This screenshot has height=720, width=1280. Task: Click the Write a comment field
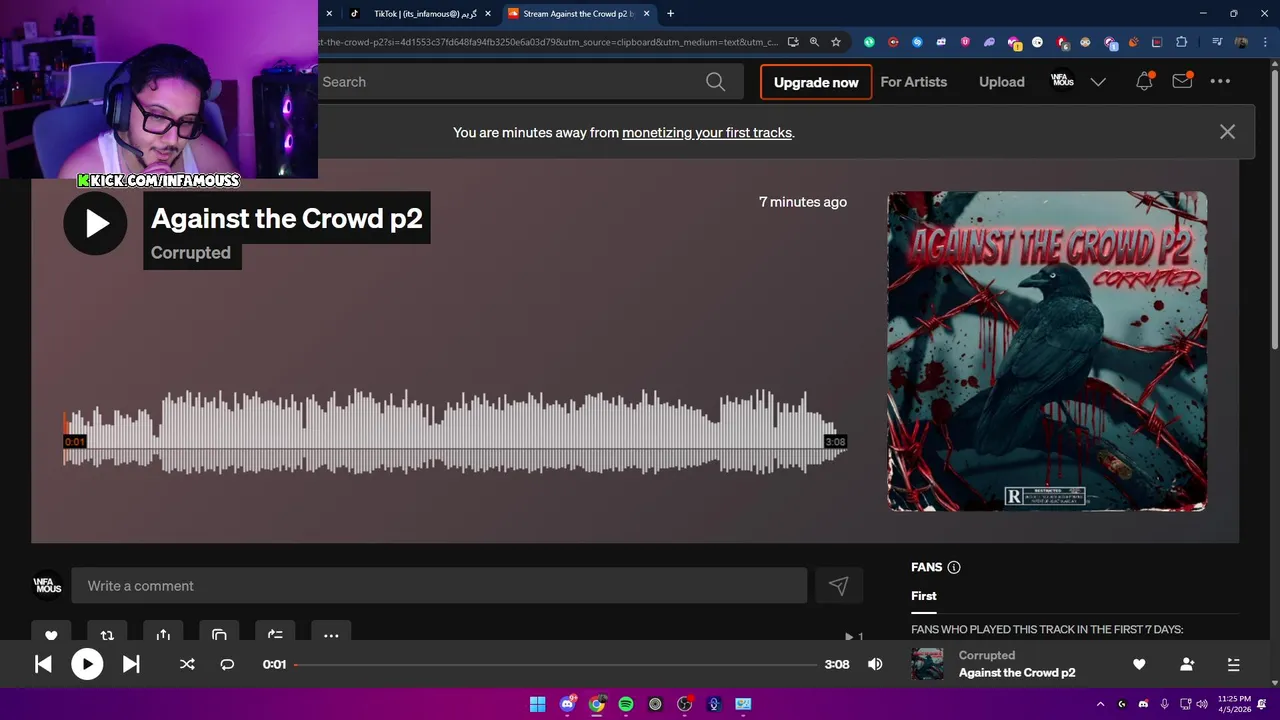[x=439, y=586]
